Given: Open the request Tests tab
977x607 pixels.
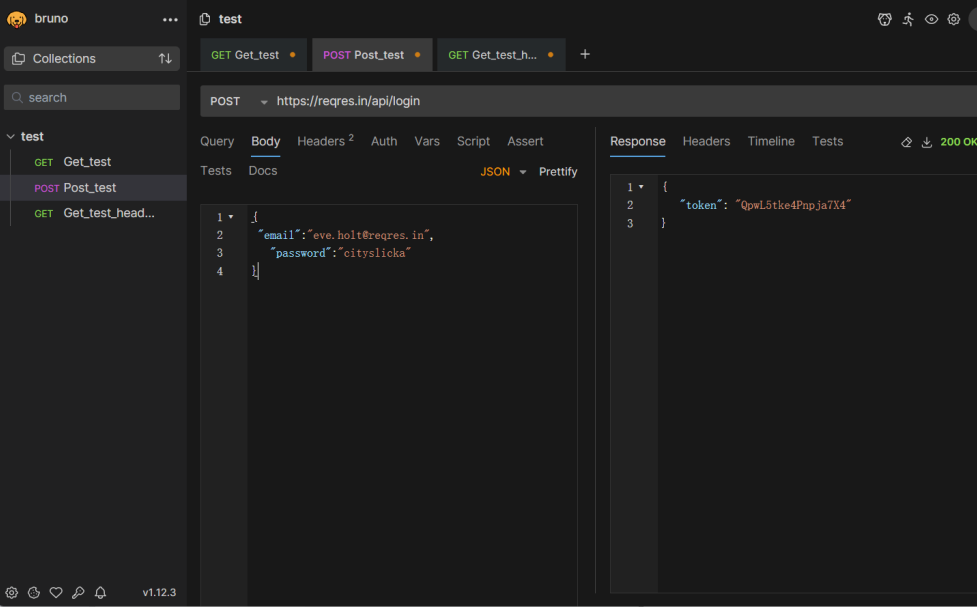Looking at the screenshot, I should [216, 171].
